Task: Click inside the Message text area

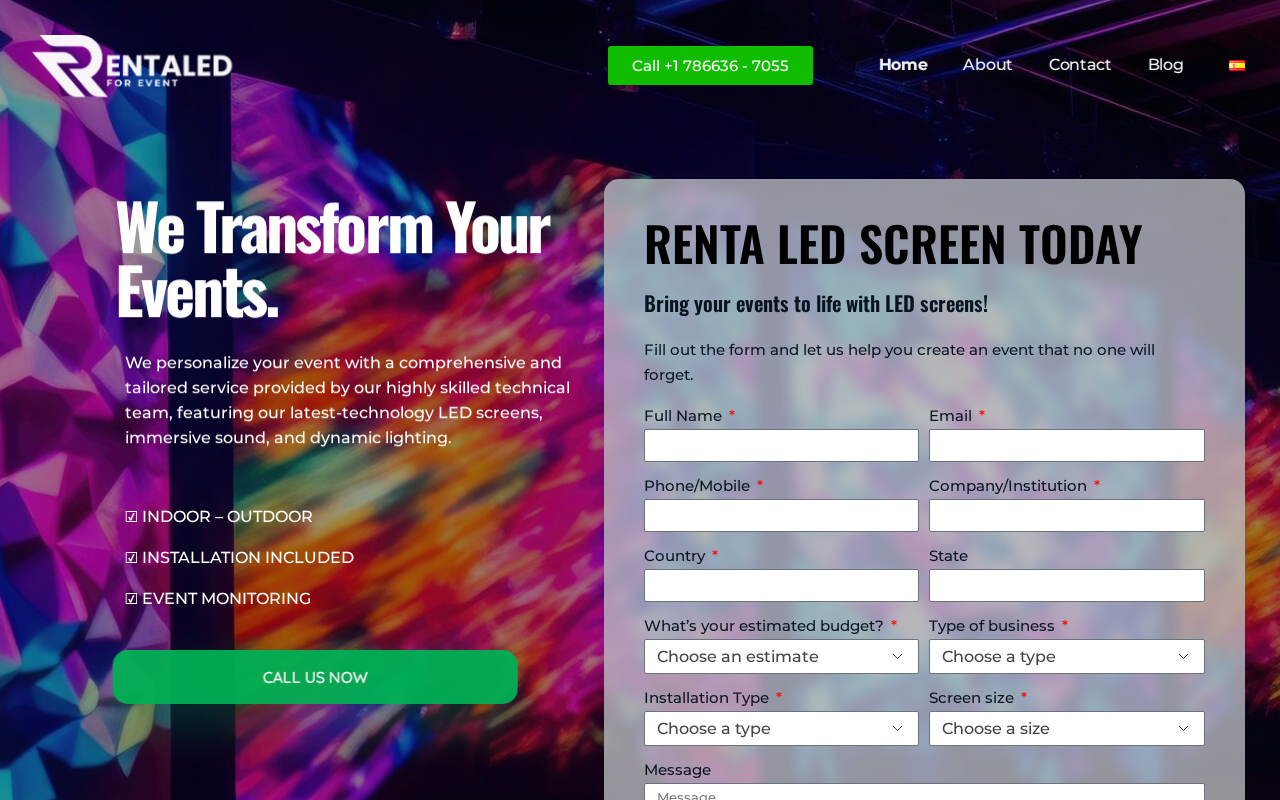Action: [924, 792]
